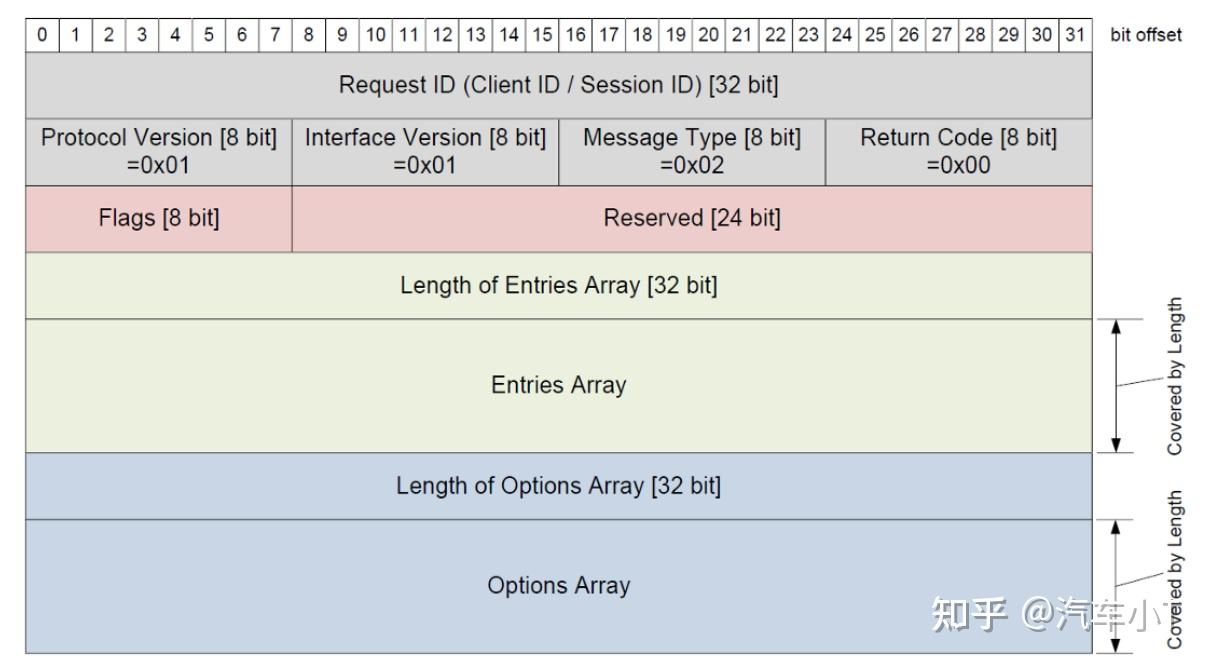
Task: Click the Options Array block
Action: [558, 585]
